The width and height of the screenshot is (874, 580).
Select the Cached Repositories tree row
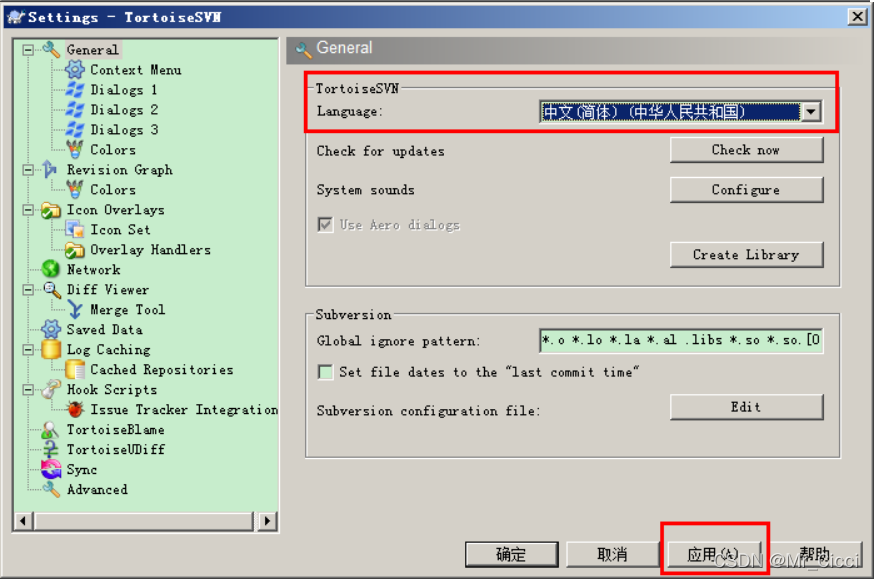pos(162,369)
